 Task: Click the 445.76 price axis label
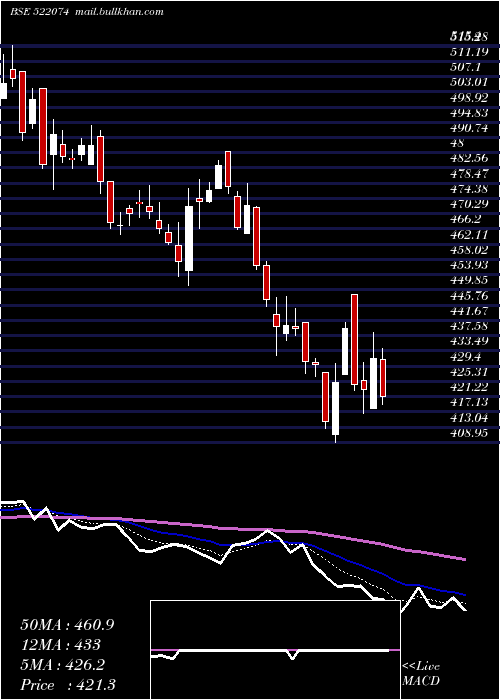(468, 295)
